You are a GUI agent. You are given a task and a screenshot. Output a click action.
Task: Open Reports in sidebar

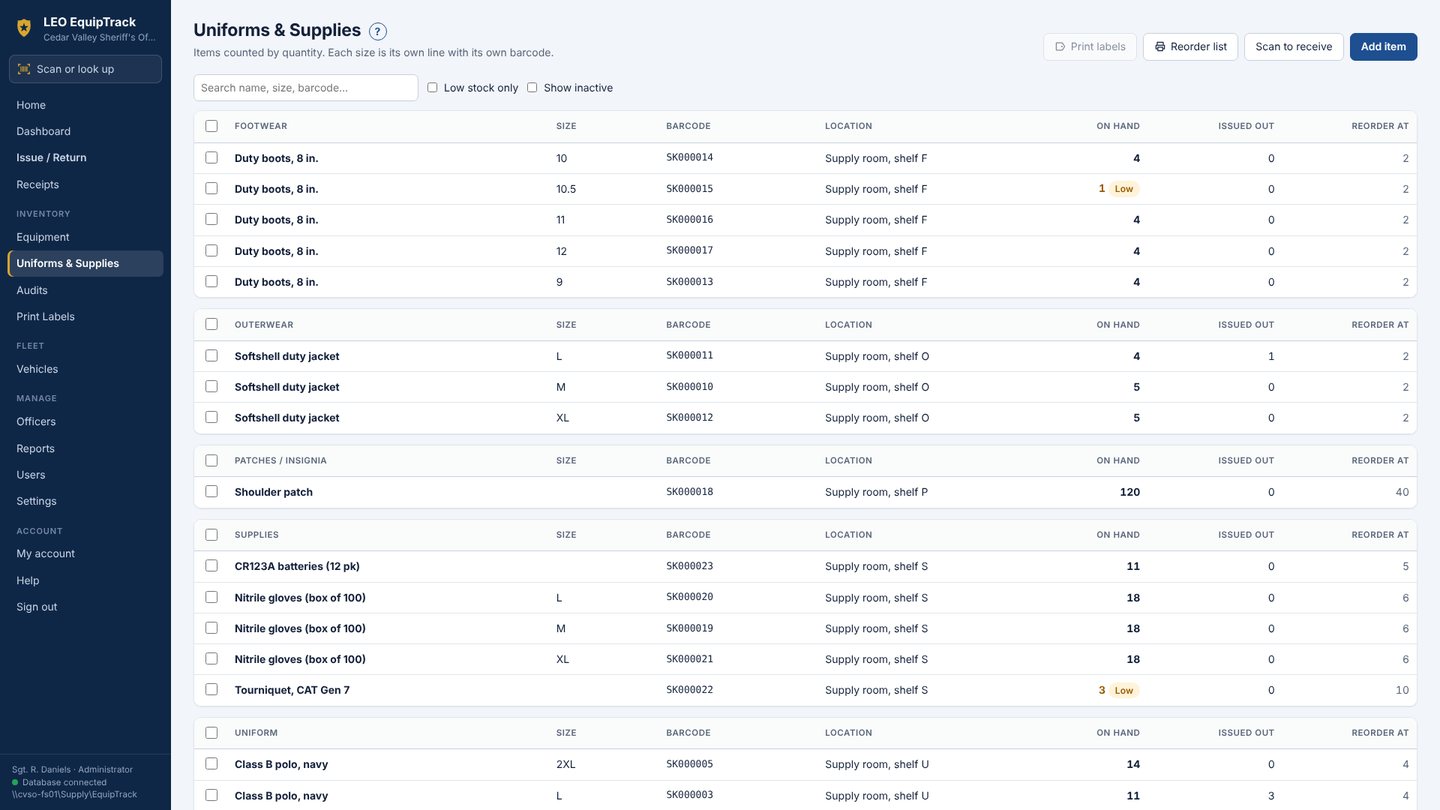point(85,448)
